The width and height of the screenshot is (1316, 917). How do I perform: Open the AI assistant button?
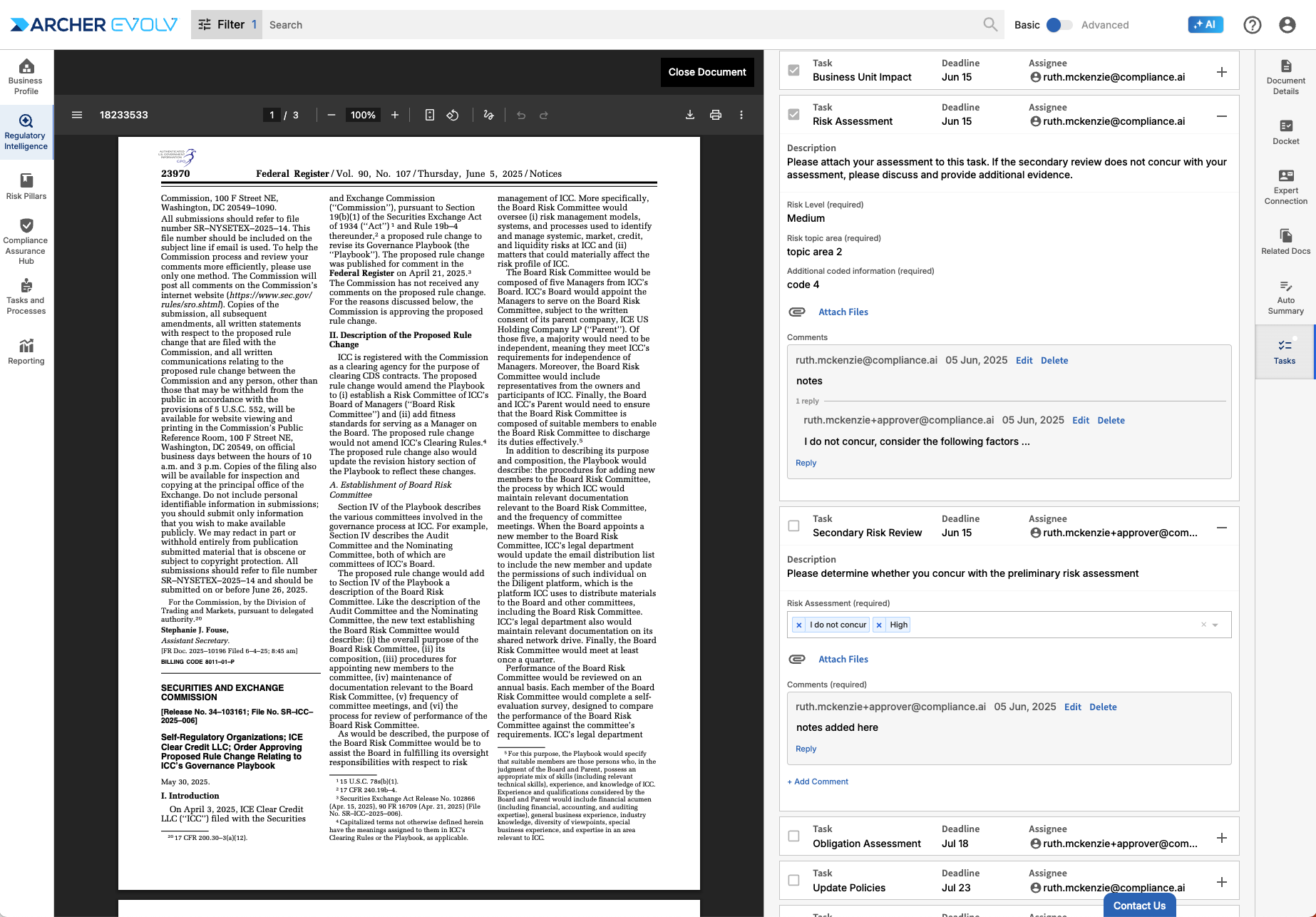1206,24
